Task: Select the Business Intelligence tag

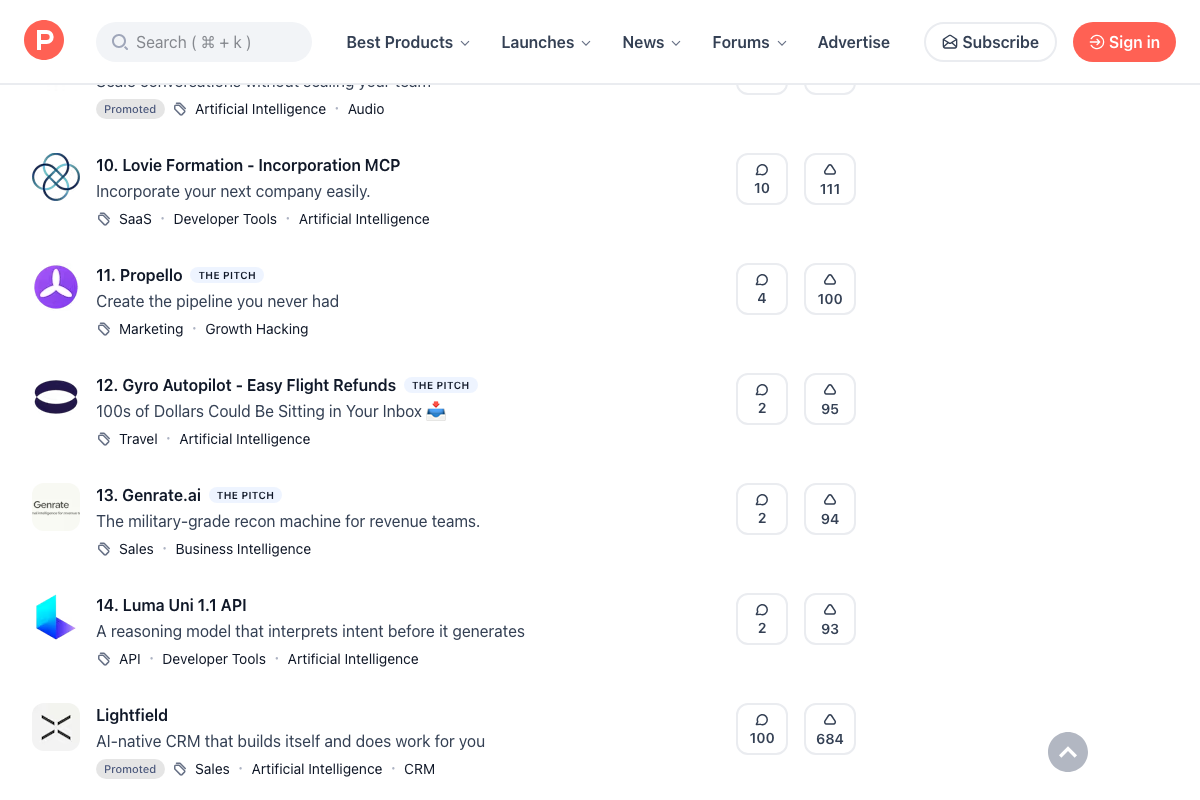Action: tap(243, 549)
